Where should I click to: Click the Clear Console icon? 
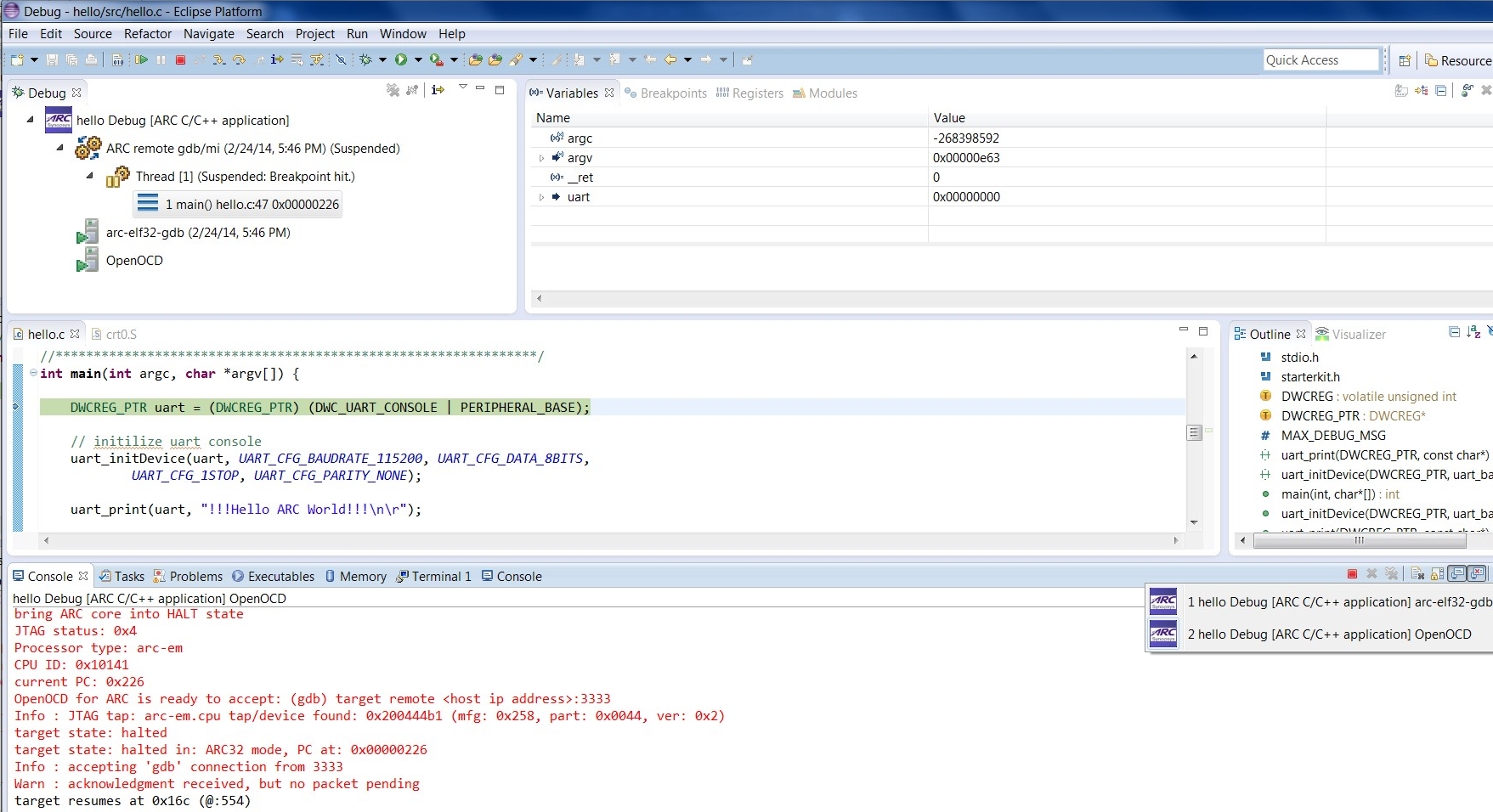1417,574
